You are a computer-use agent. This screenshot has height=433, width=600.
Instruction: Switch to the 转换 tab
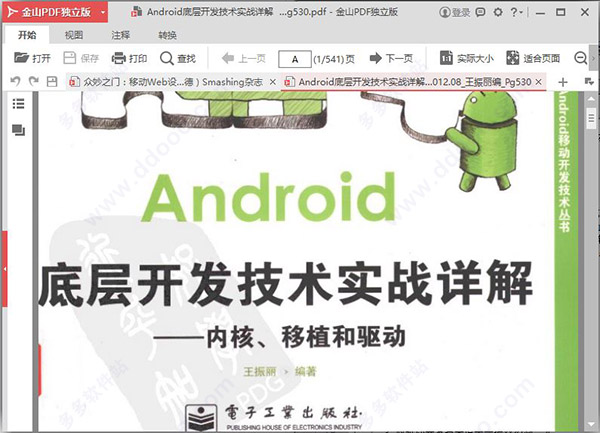click(167, 35)
